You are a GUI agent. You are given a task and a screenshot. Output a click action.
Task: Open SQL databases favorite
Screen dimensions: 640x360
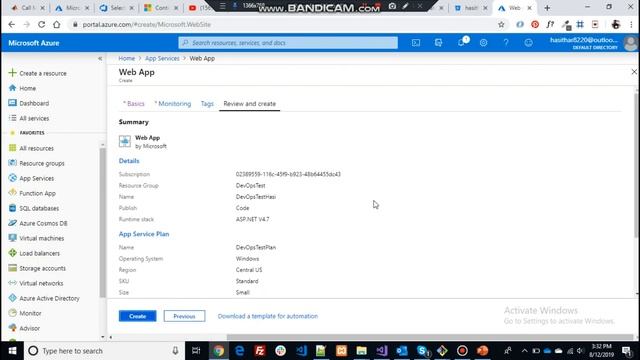(x=33, y=208)
